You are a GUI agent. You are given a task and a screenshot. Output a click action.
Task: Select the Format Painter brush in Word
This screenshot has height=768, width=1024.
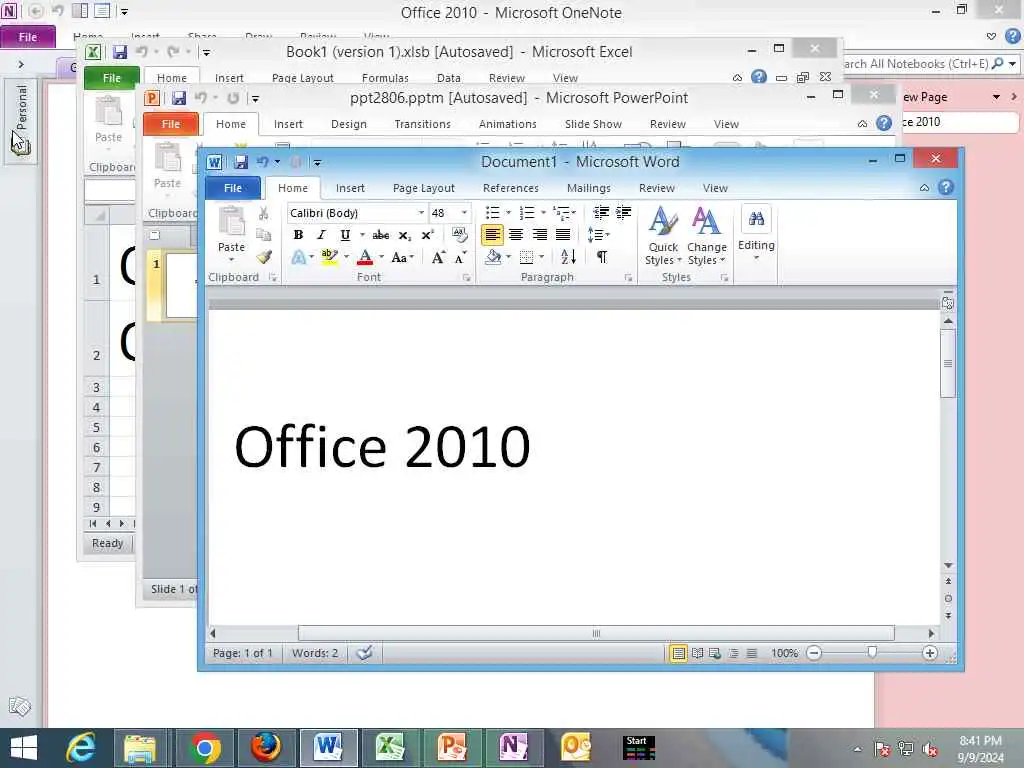click(264, 257)
